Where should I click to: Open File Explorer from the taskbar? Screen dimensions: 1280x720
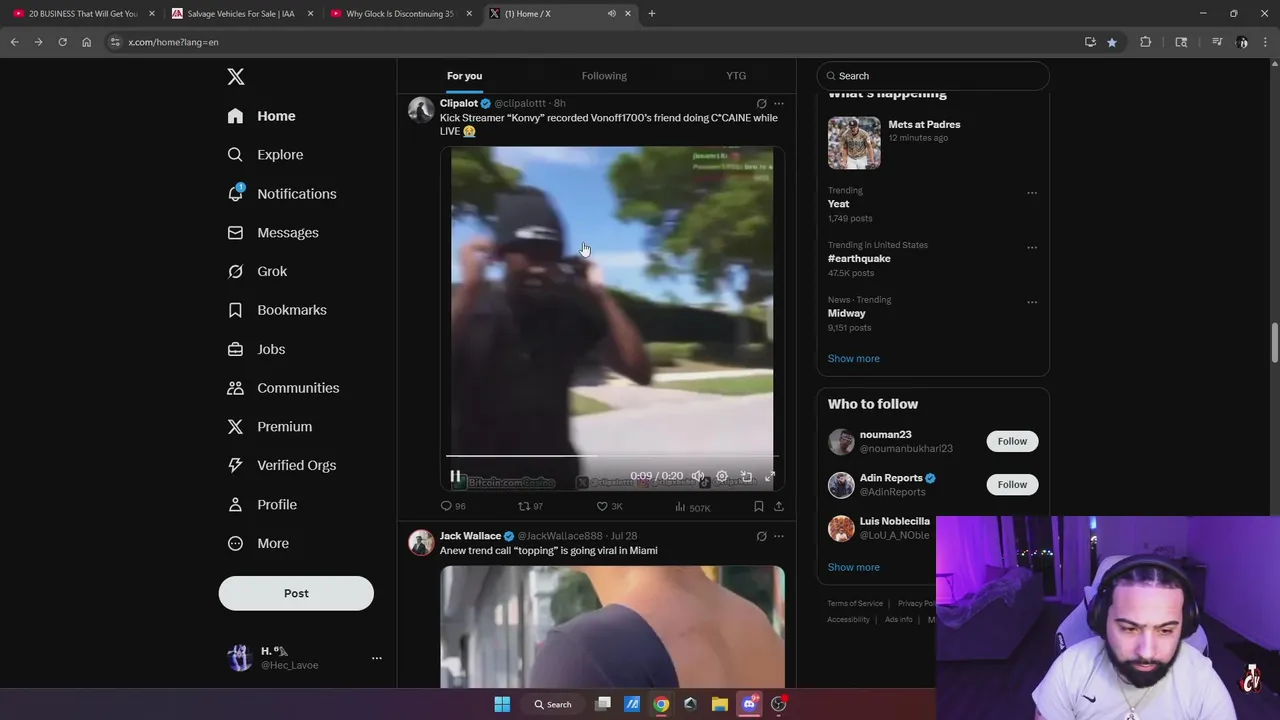719,704
